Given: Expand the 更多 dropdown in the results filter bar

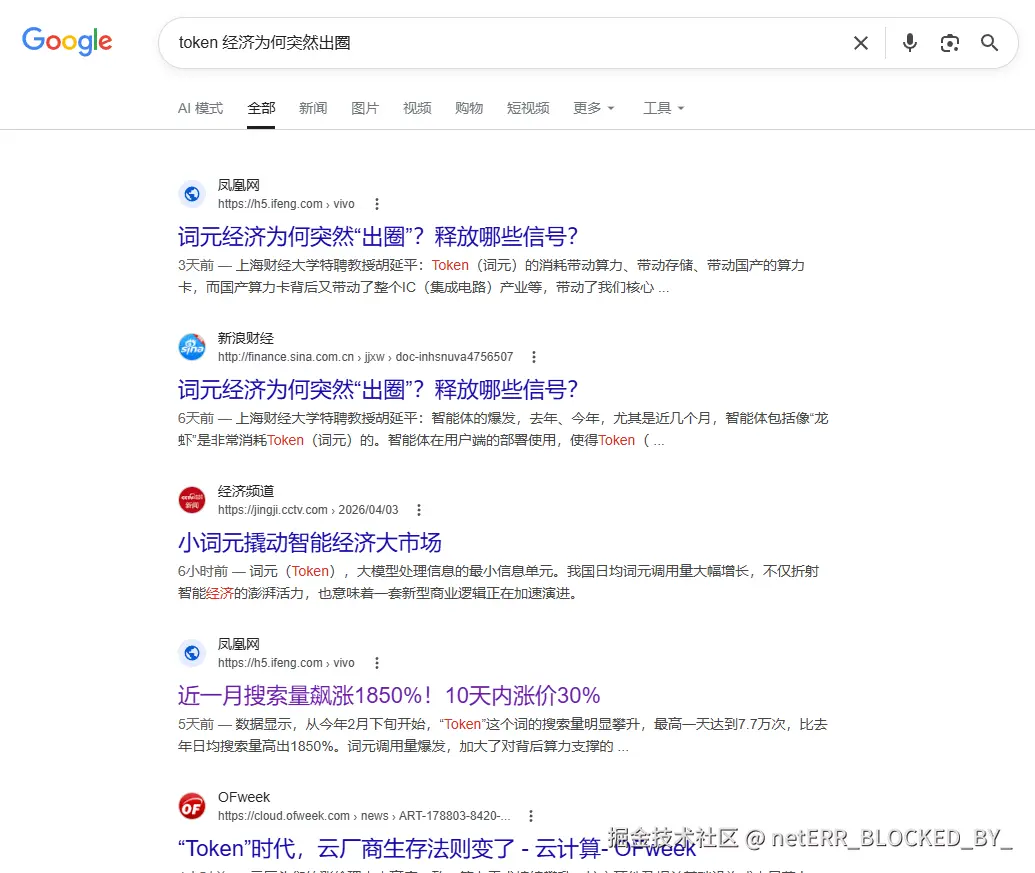Looking at the screenshot, I should (593, 108).
